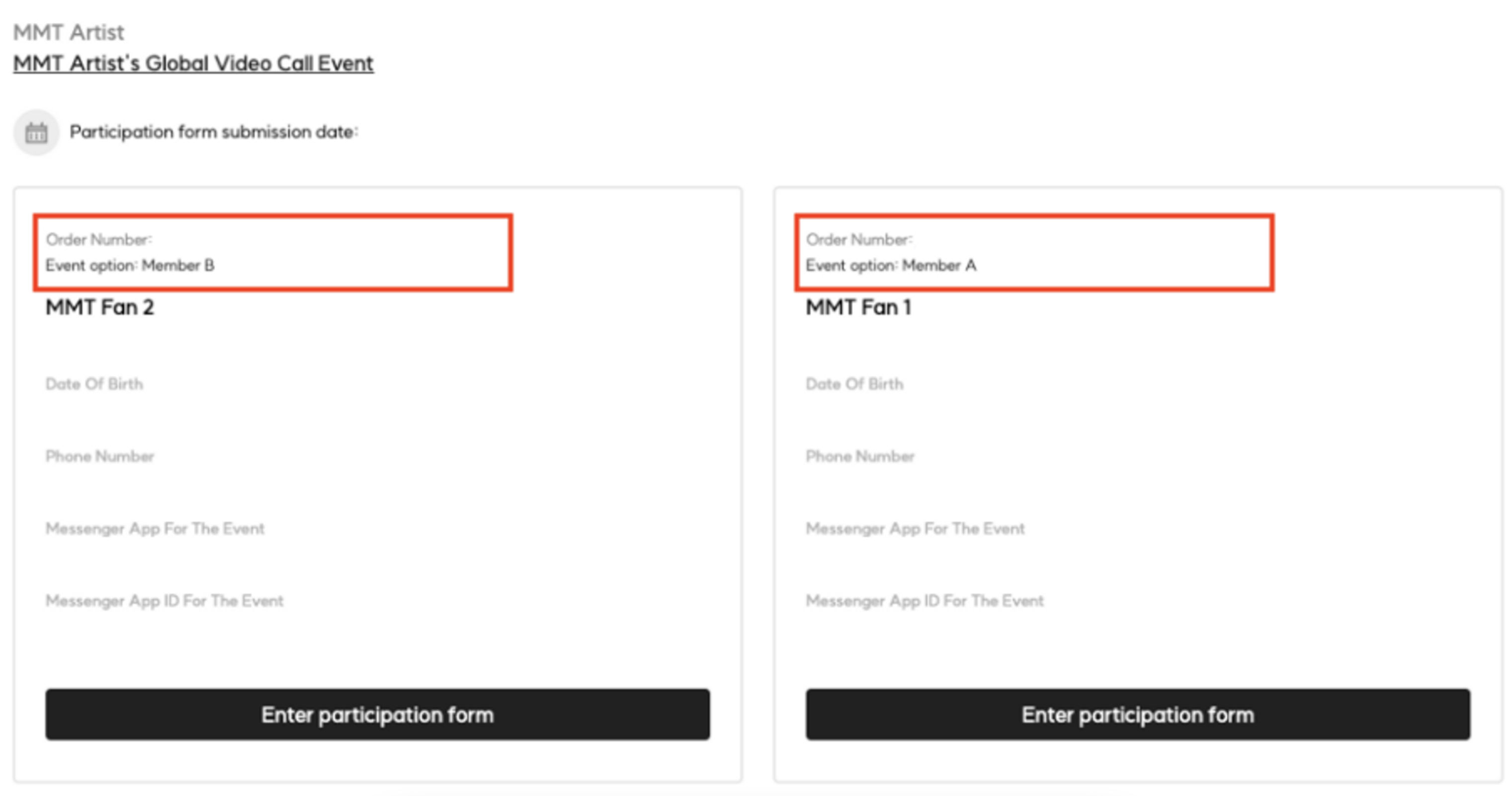
Task: Click Messenger App For The Event under Fan 2
Action: (155, 529)
